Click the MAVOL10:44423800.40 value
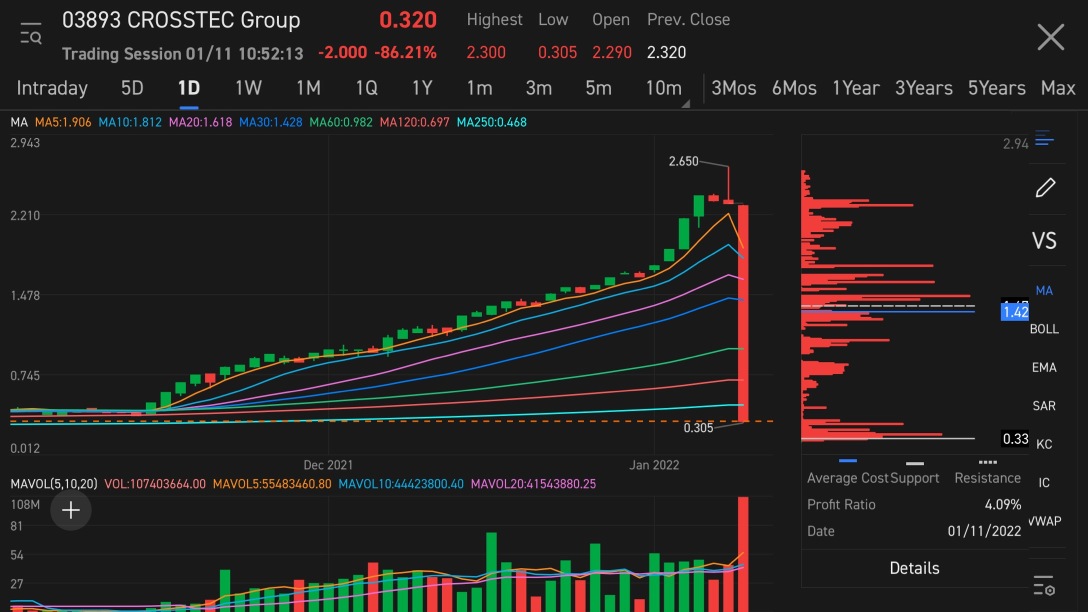Viewport: 1088px width, 612px height. 401,484
